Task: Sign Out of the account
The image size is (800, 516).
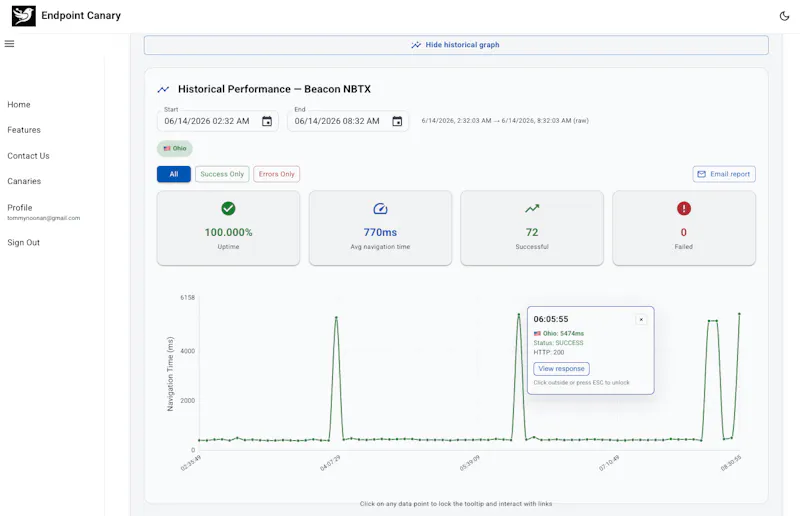Action: (x=23, y=242)
